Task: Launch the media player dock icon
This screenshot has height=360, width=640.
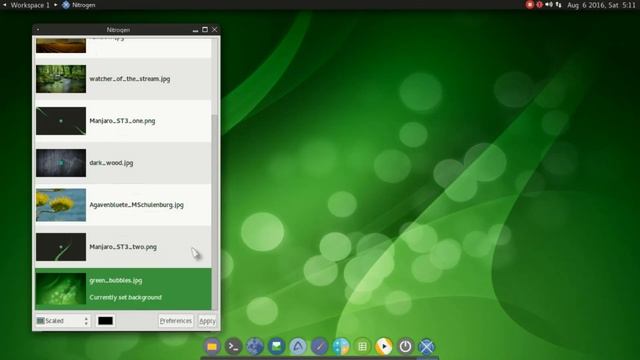Action: (x=384, y=347)
